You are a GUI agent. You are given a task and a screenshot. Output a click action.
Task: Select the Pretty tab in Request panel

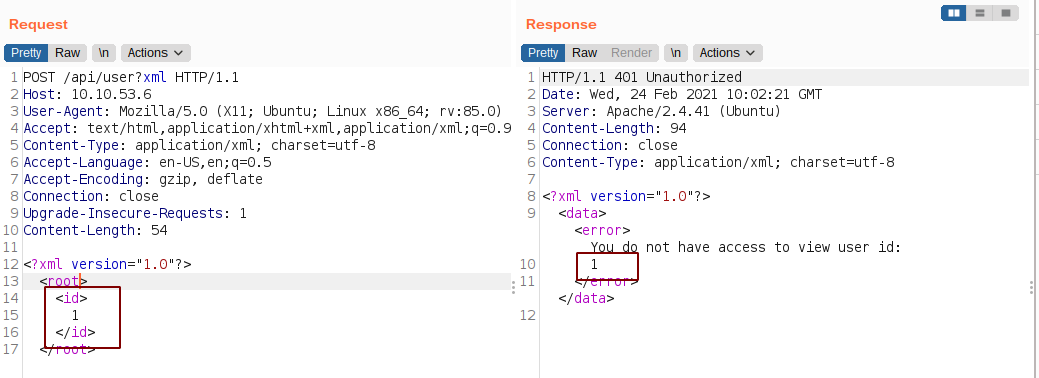pos(27,53)
